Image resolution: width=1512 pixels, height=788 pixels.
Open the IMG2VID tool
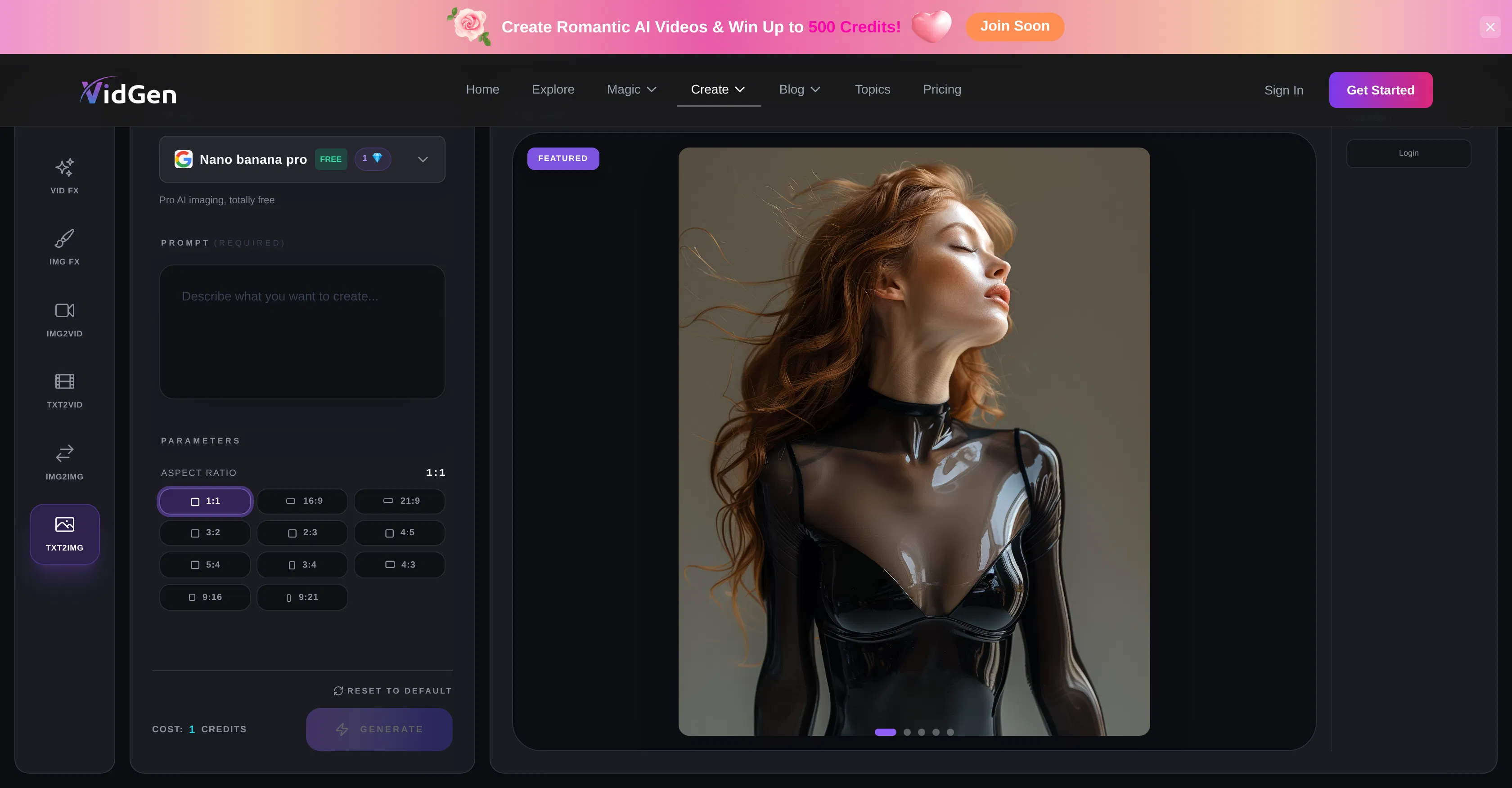pyautogui.click(x=64, y=318)
